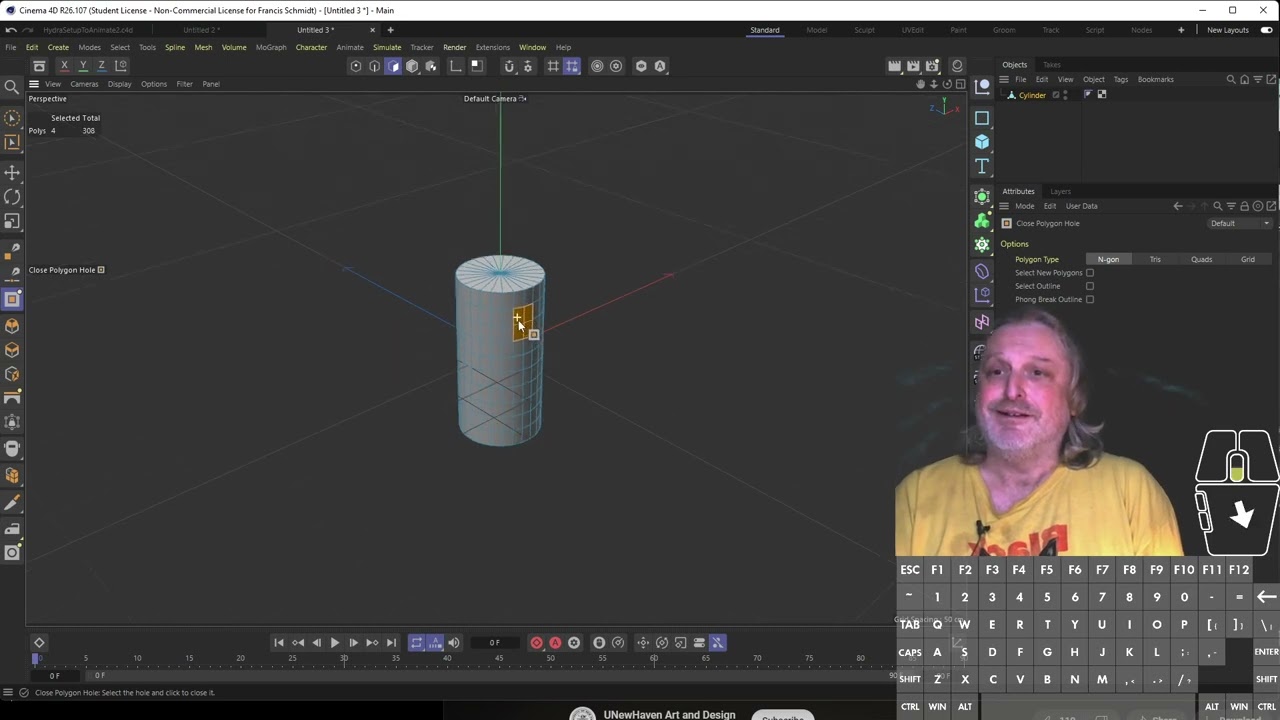
Task: Select Points mode in top toolbar
Action: tap(355, 66)
